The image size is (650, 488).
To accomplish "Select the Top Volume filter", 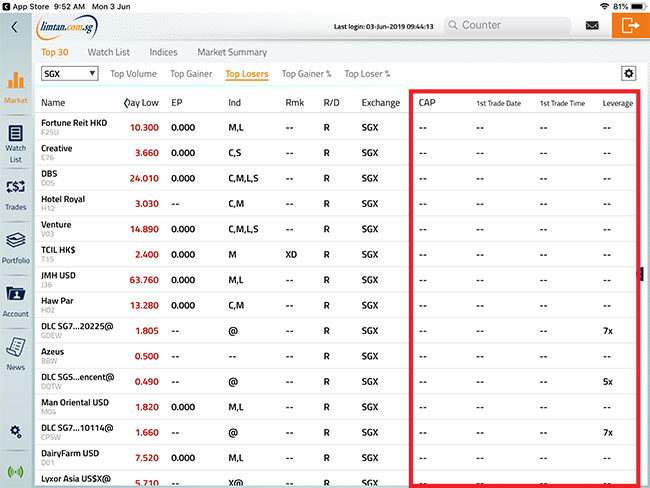I will (x=133, y=74).
